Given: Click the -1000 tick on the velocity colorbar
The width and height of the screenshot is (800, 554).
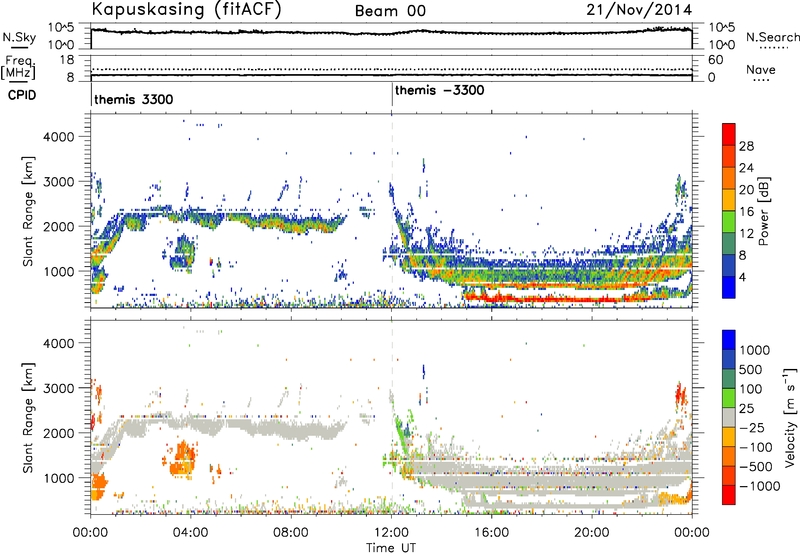Looking at the screenshot, I should click(759, 486).
